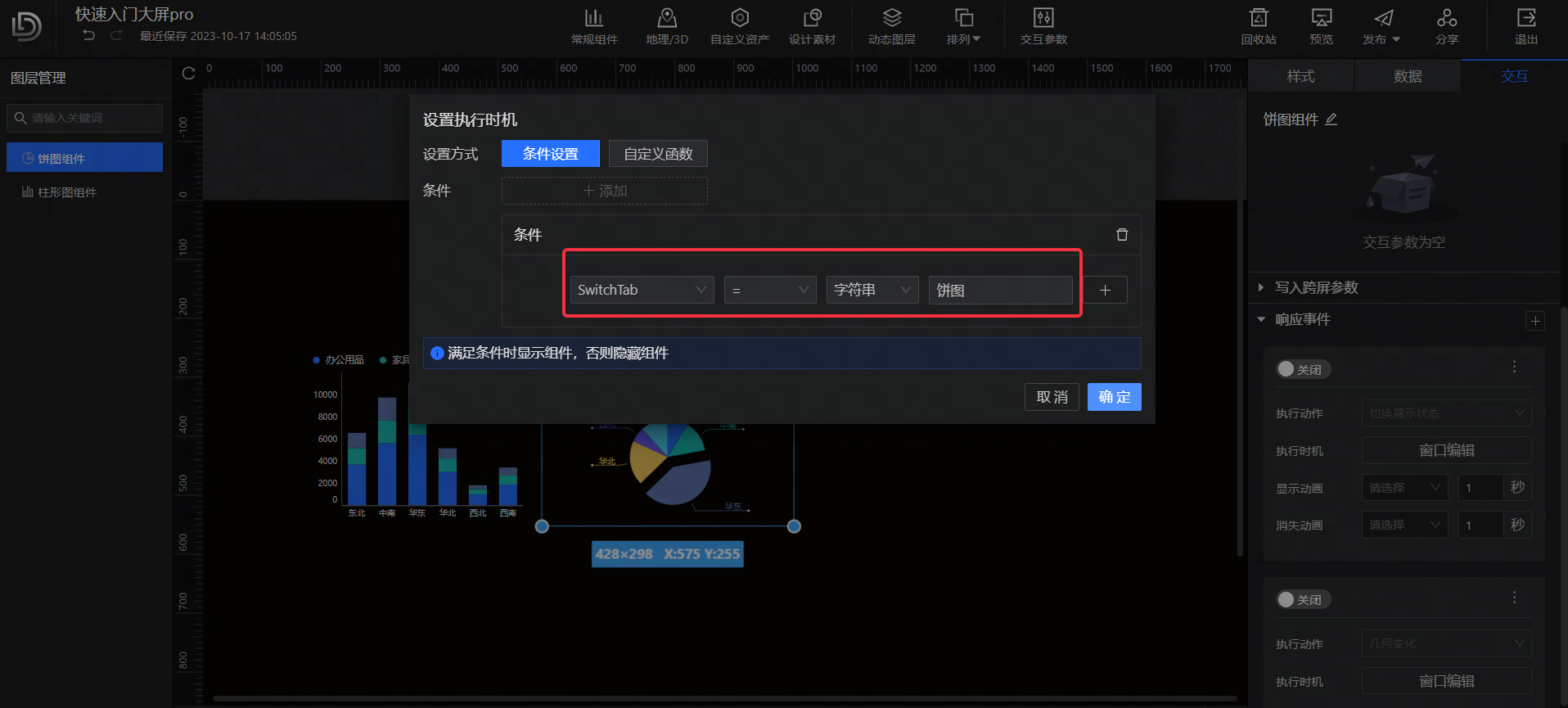Switch to the 样式 tab
Image resolution: width=1568 pixels, height=708 pixels.
pos(1300,76)
